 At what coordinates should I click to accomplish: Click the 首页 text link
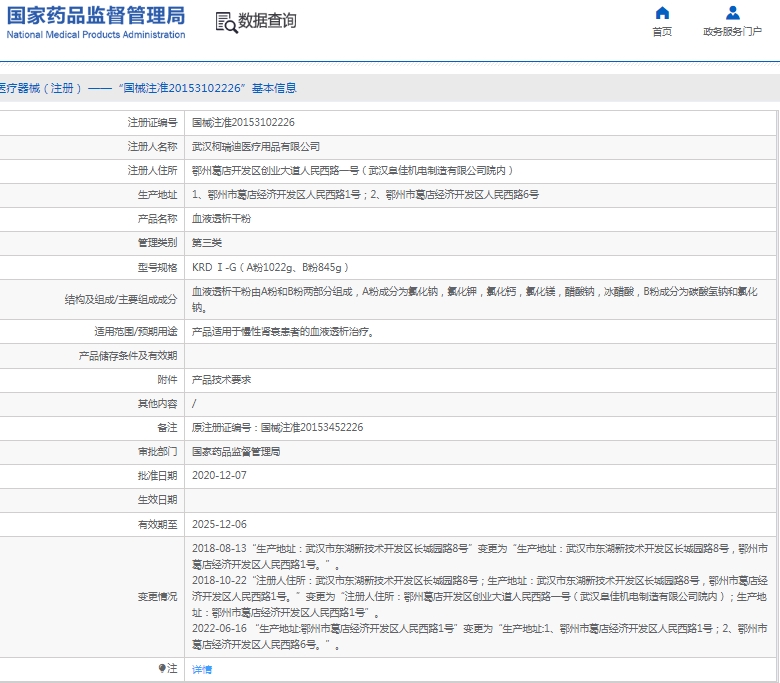tap(662, 32)
